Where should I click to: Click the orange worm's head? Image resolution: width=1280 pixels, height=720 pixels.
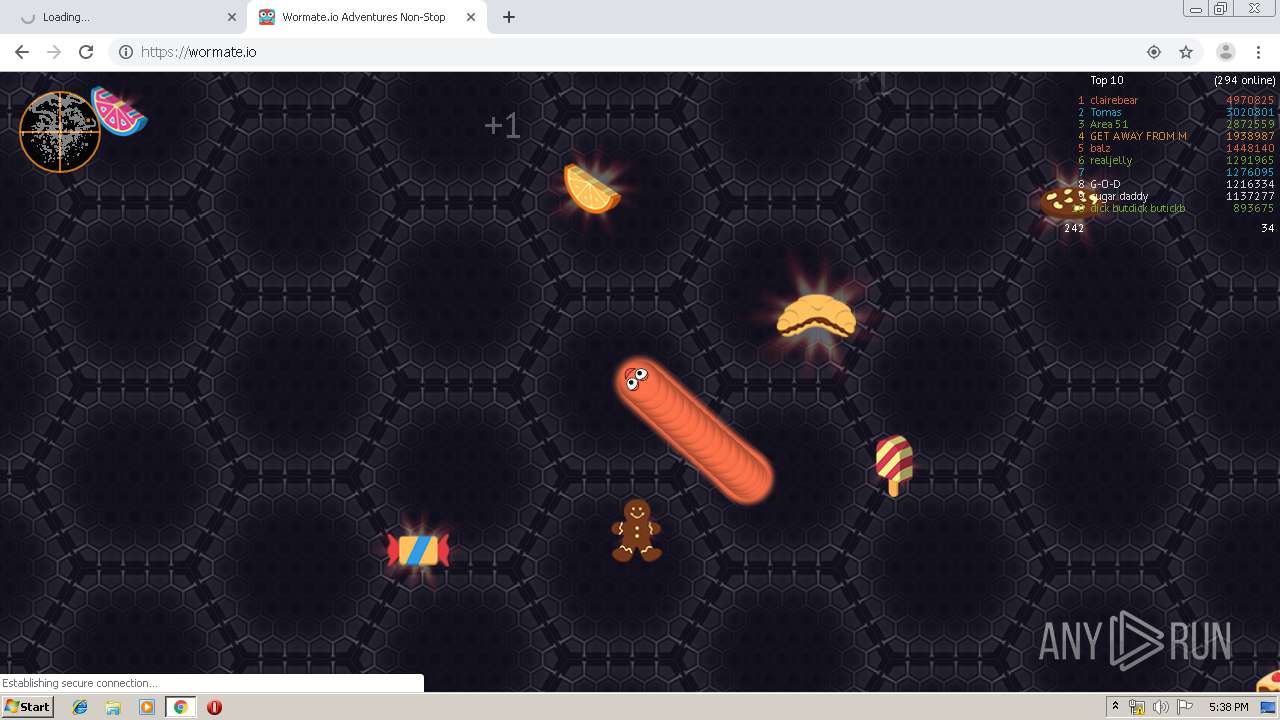(x=636, y=378)
